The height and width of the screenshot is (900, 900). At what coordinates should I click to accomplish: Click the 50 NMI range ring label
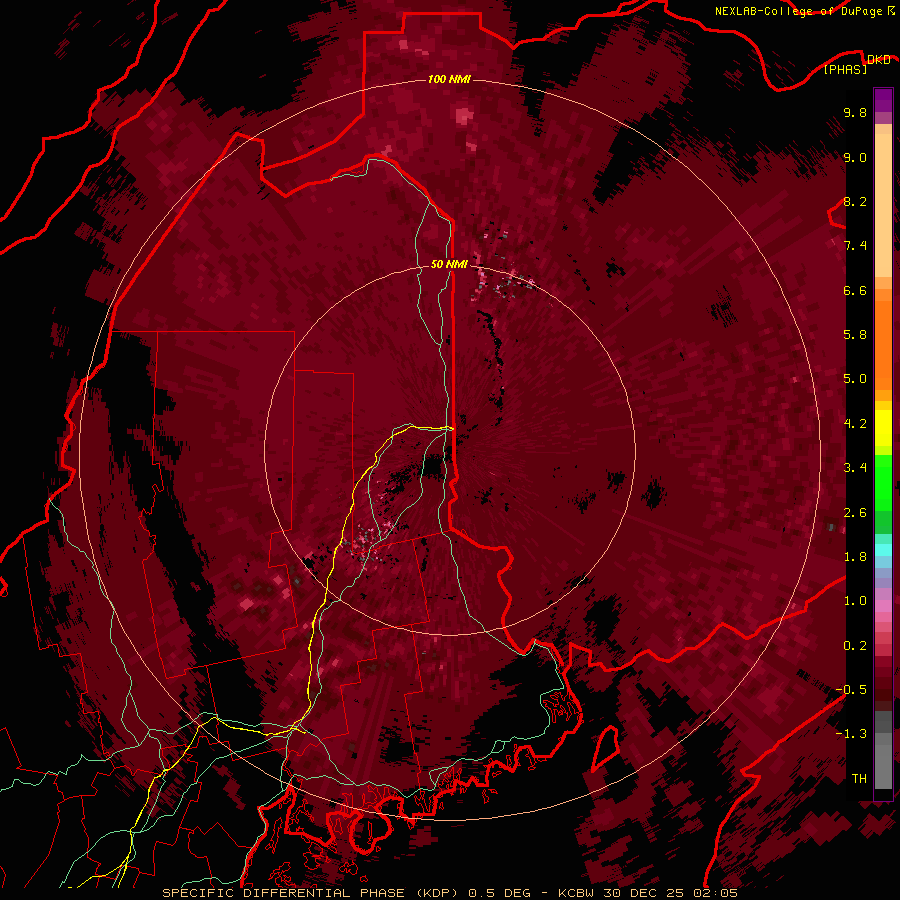[x=449, y=264]
